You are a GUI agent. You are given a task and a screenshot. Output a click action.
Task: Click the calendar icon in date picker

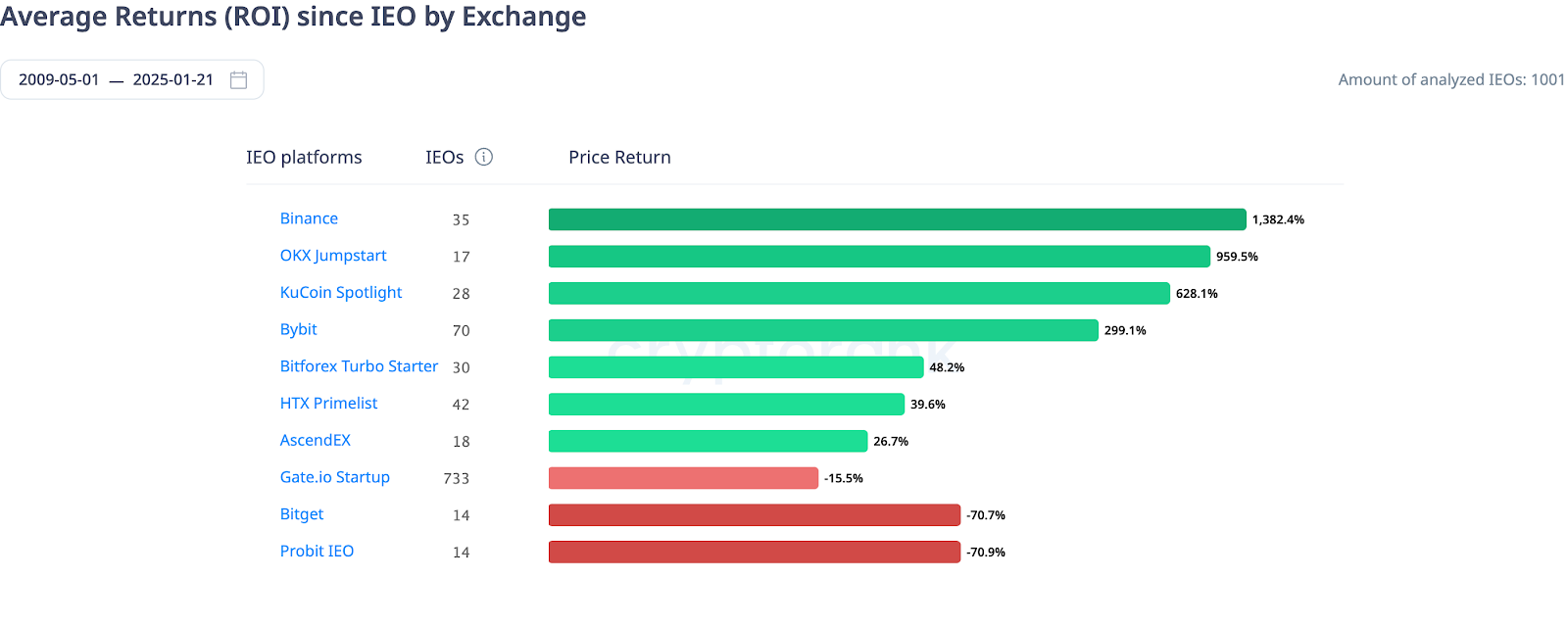click(x=238, y=80)
